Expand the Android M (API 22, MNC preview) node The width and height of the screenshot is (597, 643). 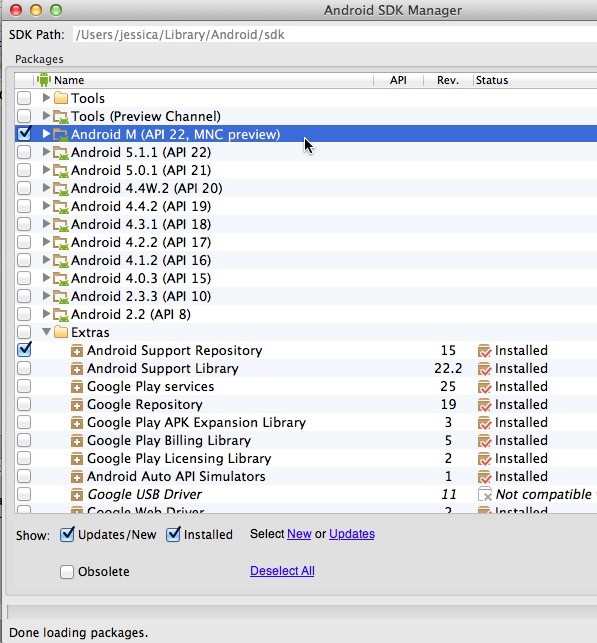pyautogui.click(x=46, y=134)
